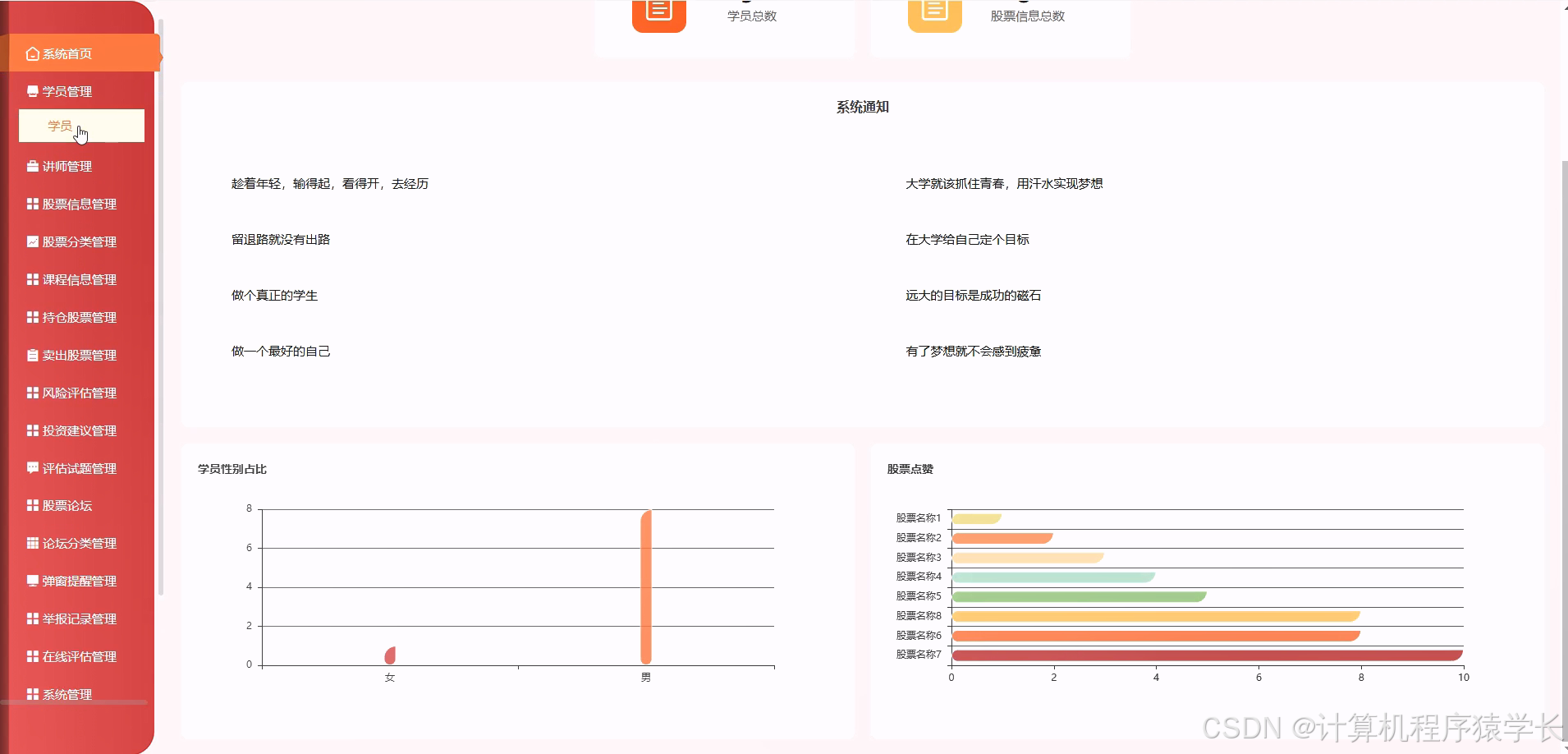
Task: Click the 股票名称4 bar in likes chart
Action: pos(1053,577)
